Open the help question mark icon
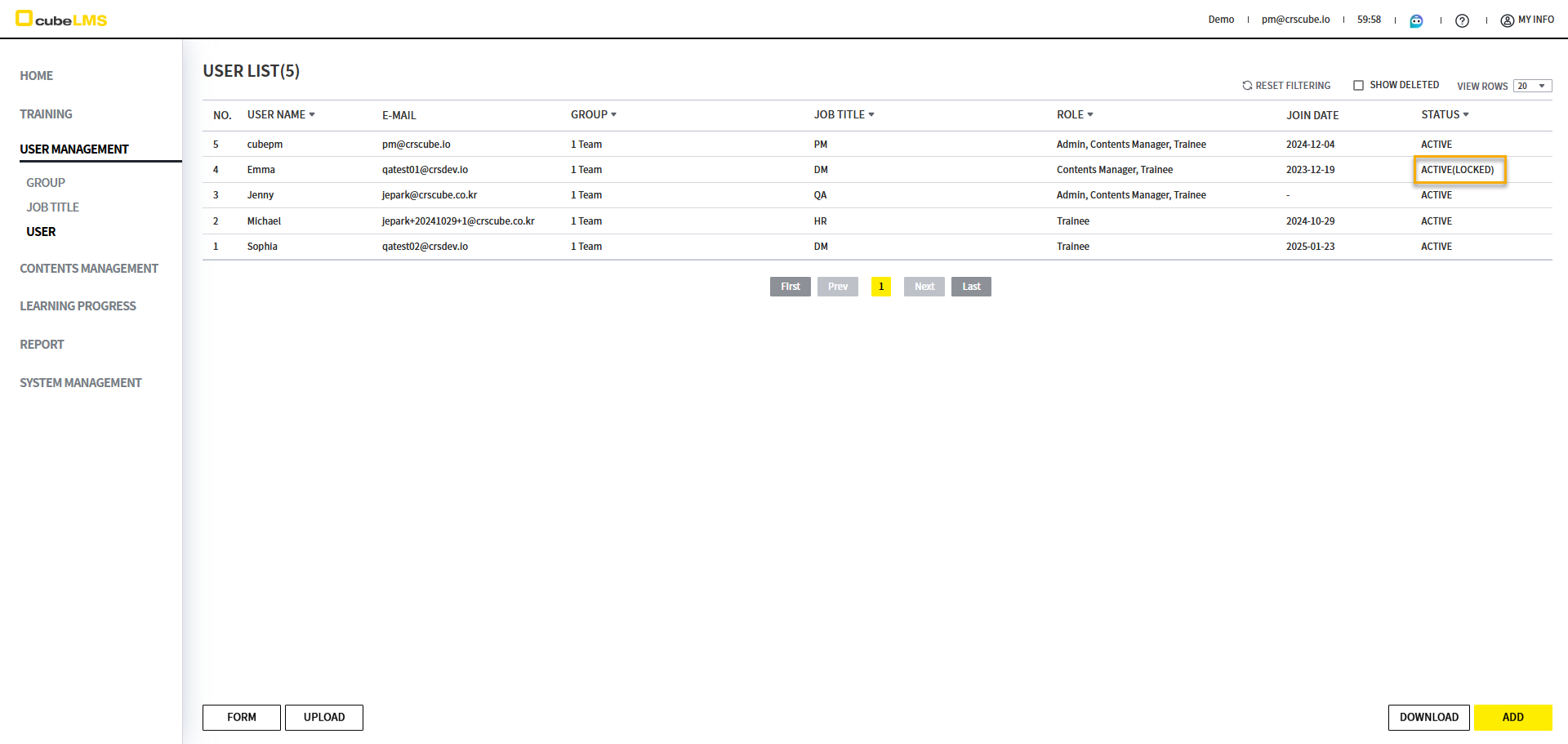This screenshot has height=744, width=1568. [1462, 20]
